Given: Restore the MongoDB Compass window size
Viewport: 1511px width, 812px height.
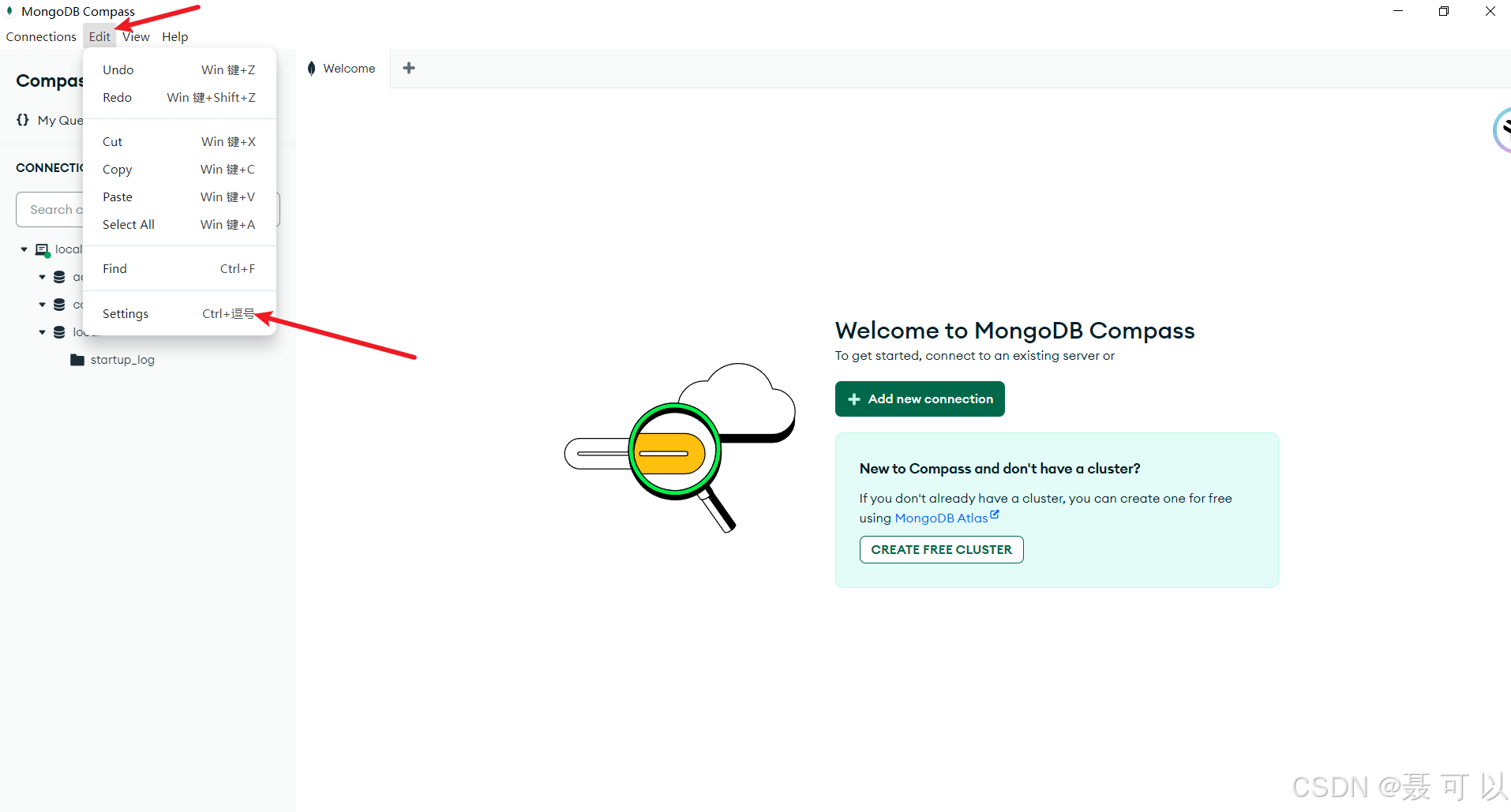Looking at the screenshot, I should pyautogui.click(x=1444, y=11).
